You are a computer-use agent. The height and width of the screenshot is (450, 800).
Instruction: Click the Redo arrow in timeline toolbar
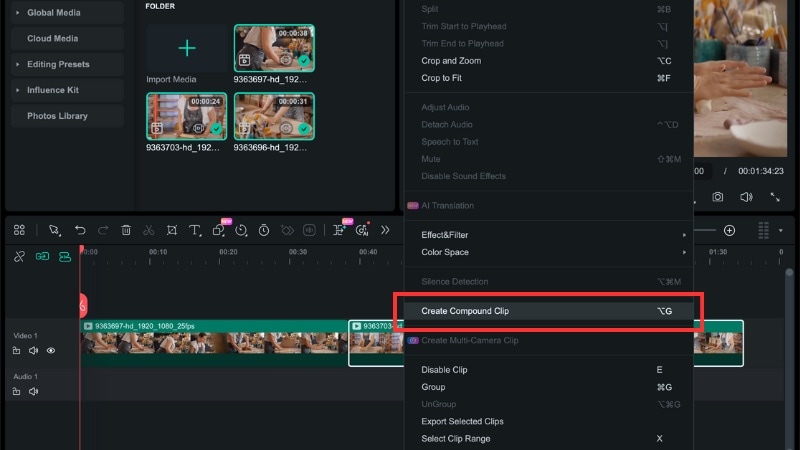pyautogui.click(x=103, y=230)
